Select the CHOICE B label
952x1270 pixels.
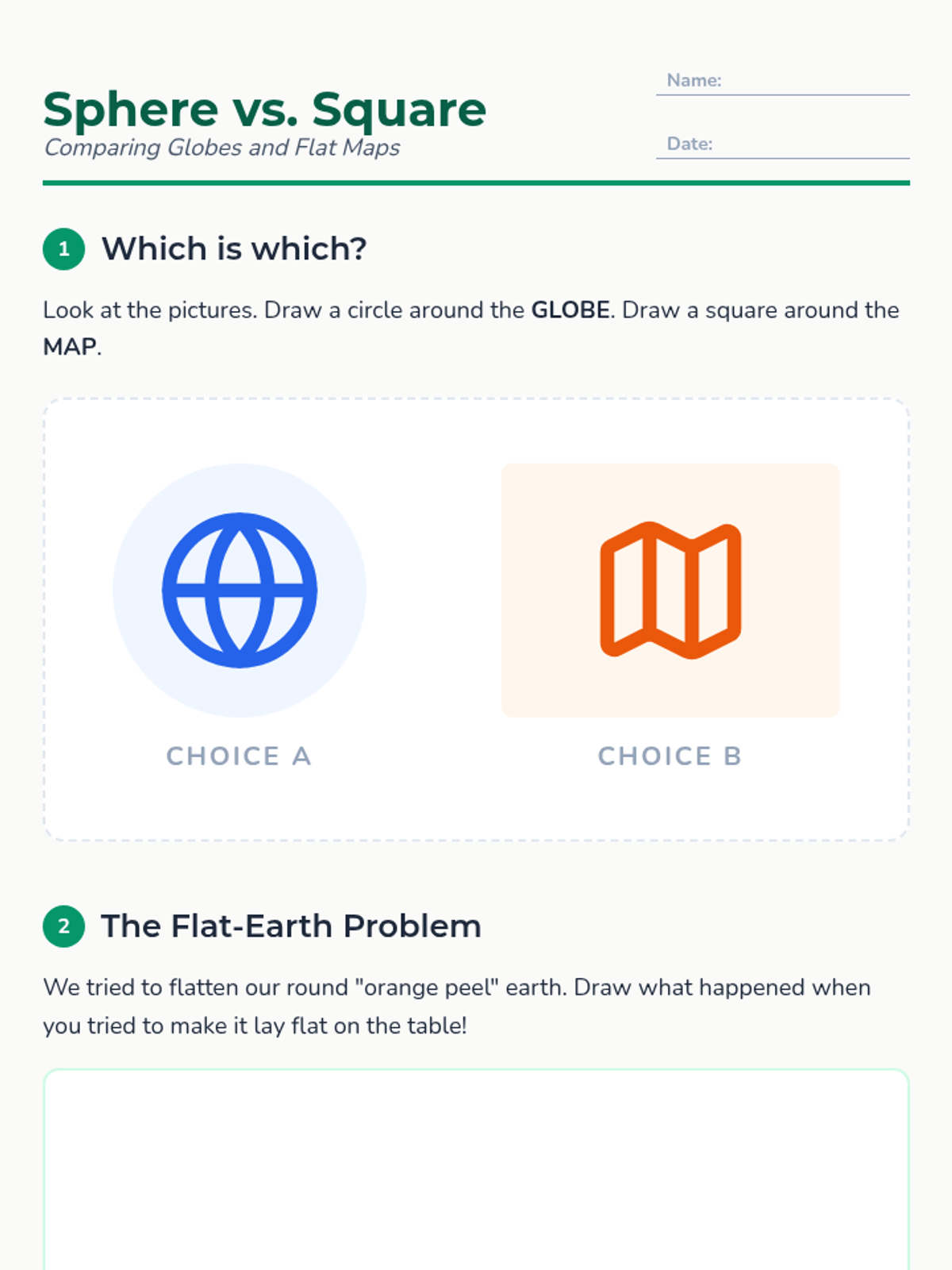pos(670,756)
